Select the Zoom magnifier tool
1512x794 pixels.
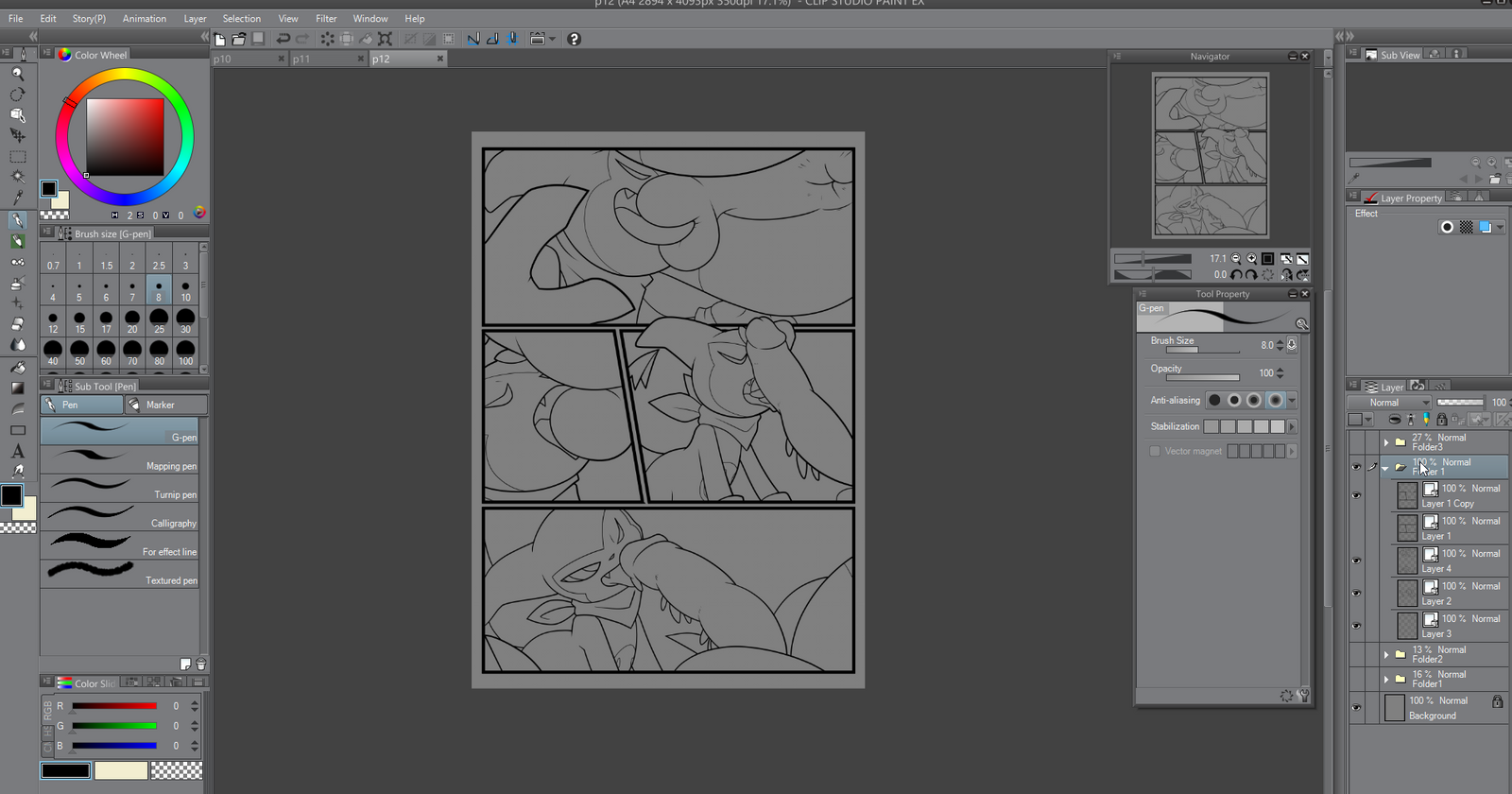pyautogui.click(x=18, y=73)
